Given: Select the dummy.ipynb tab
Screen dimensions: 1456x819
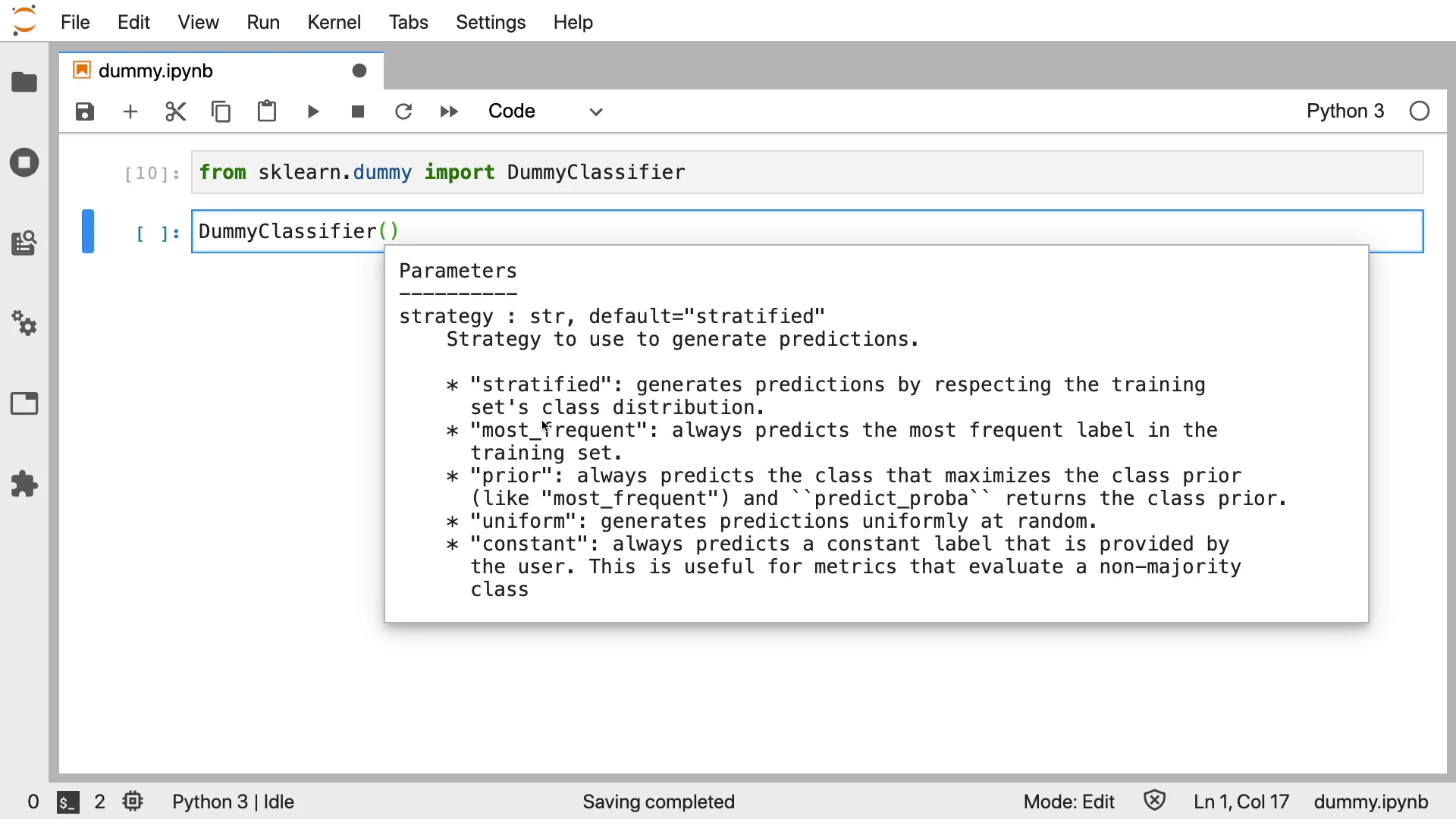Looking at the screenshot, I should 156,71.
